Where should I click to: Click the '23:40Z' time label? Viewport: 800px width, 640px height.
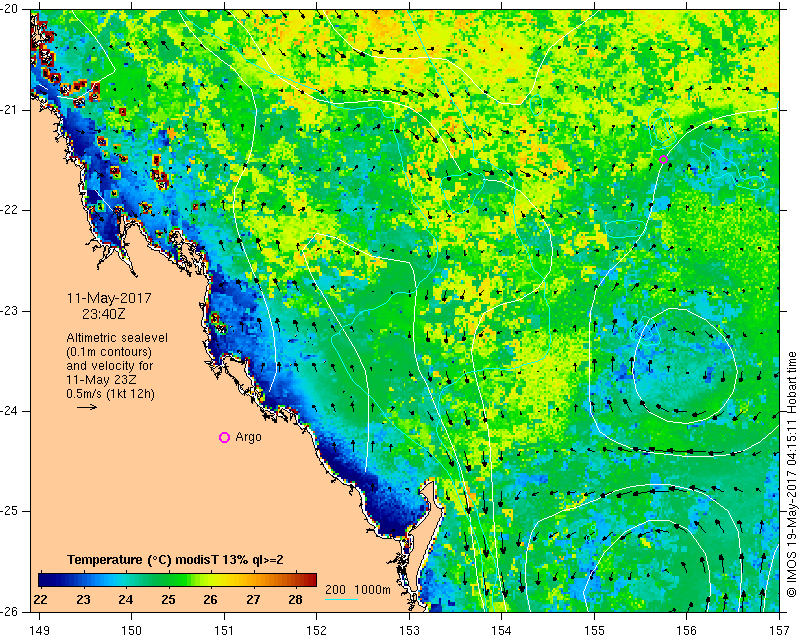point(104,314)
